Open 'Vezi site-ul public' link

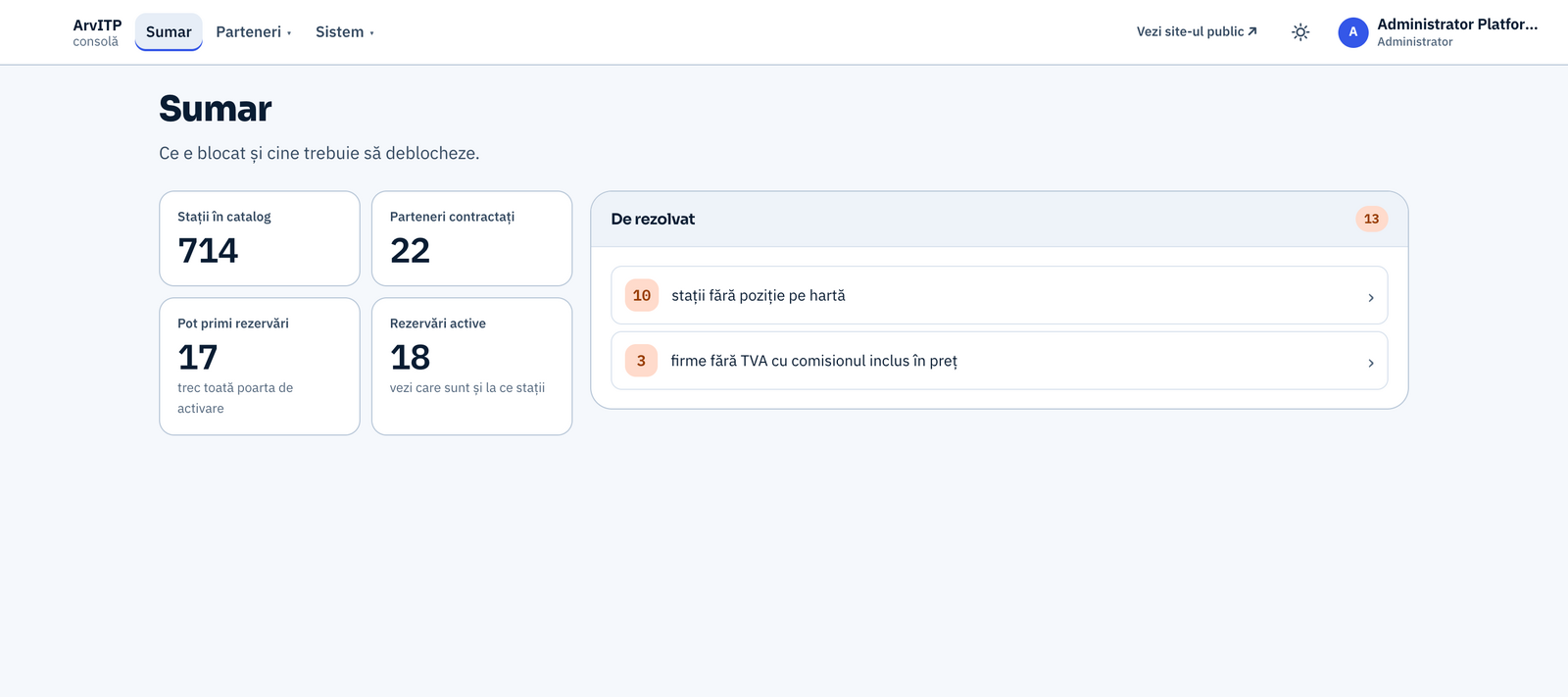[1197, 32]
